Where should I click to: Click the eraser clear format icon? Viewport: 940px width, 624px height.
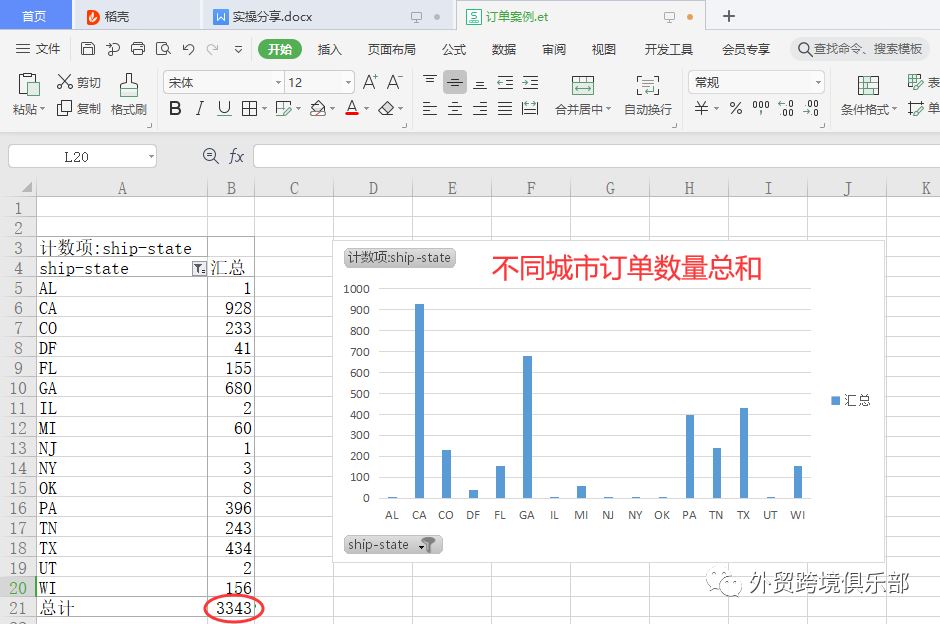pos(387,108)
